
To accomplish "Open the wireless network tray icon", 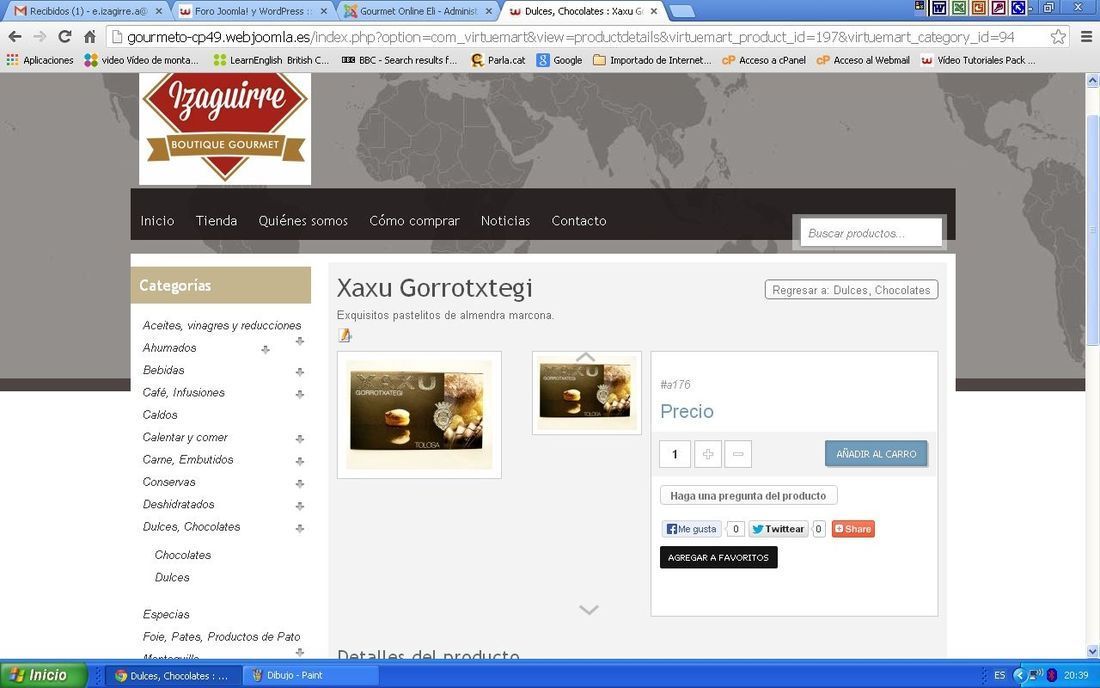I will 1035,675.
